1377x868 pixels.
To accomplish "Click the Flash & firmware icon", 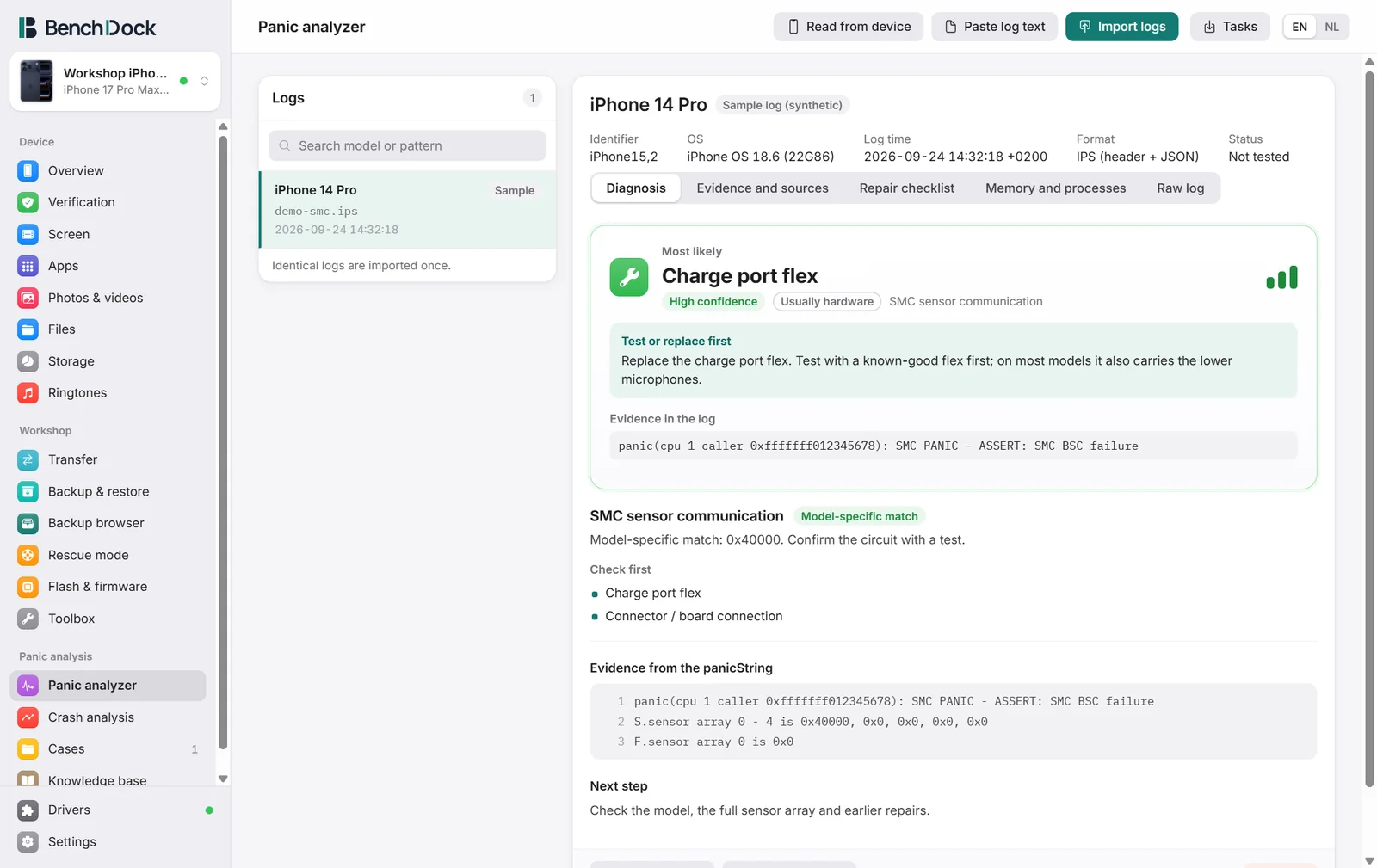I will [28, 587].
